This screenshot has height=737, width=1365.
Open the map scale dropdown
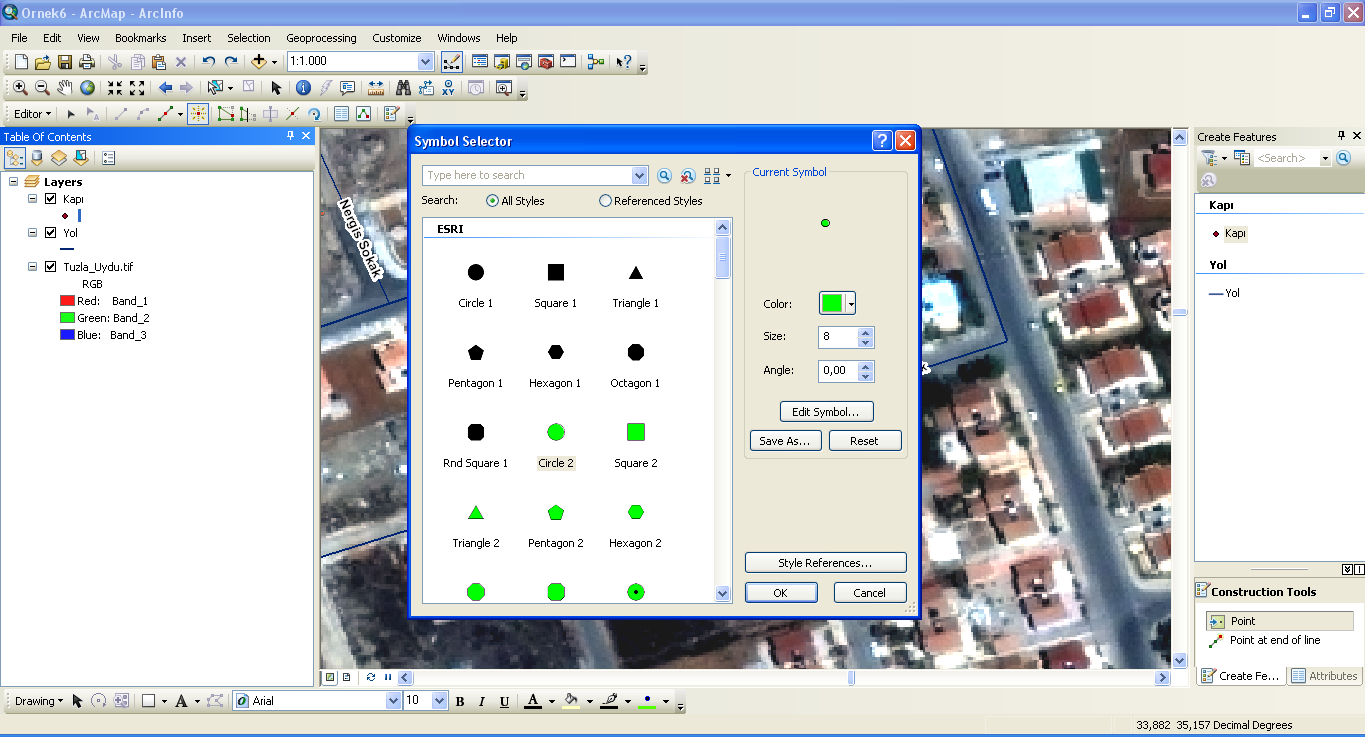click(x=426, y=62)
